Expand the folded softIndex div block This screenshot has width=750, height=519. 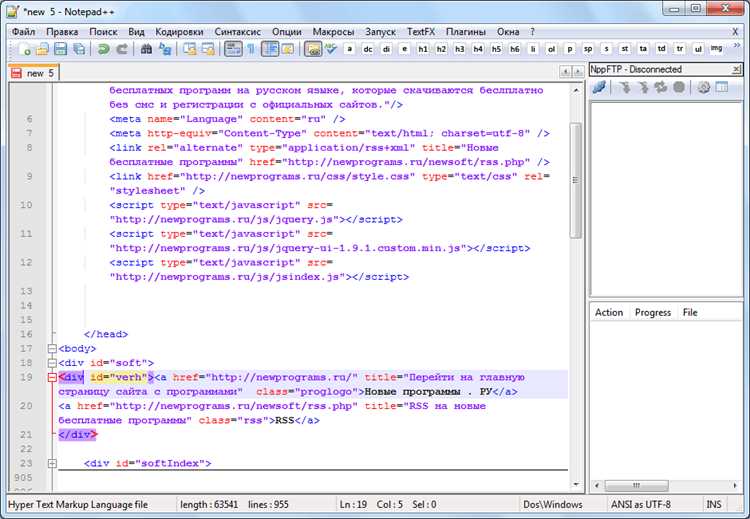pos(52,464)
